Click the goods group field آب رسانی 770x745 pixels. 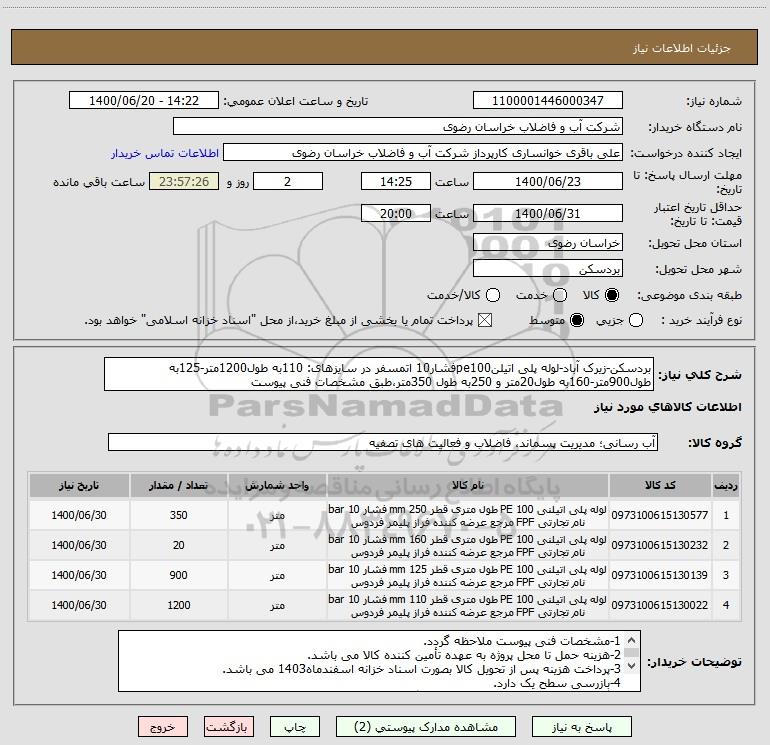[383, 442]
